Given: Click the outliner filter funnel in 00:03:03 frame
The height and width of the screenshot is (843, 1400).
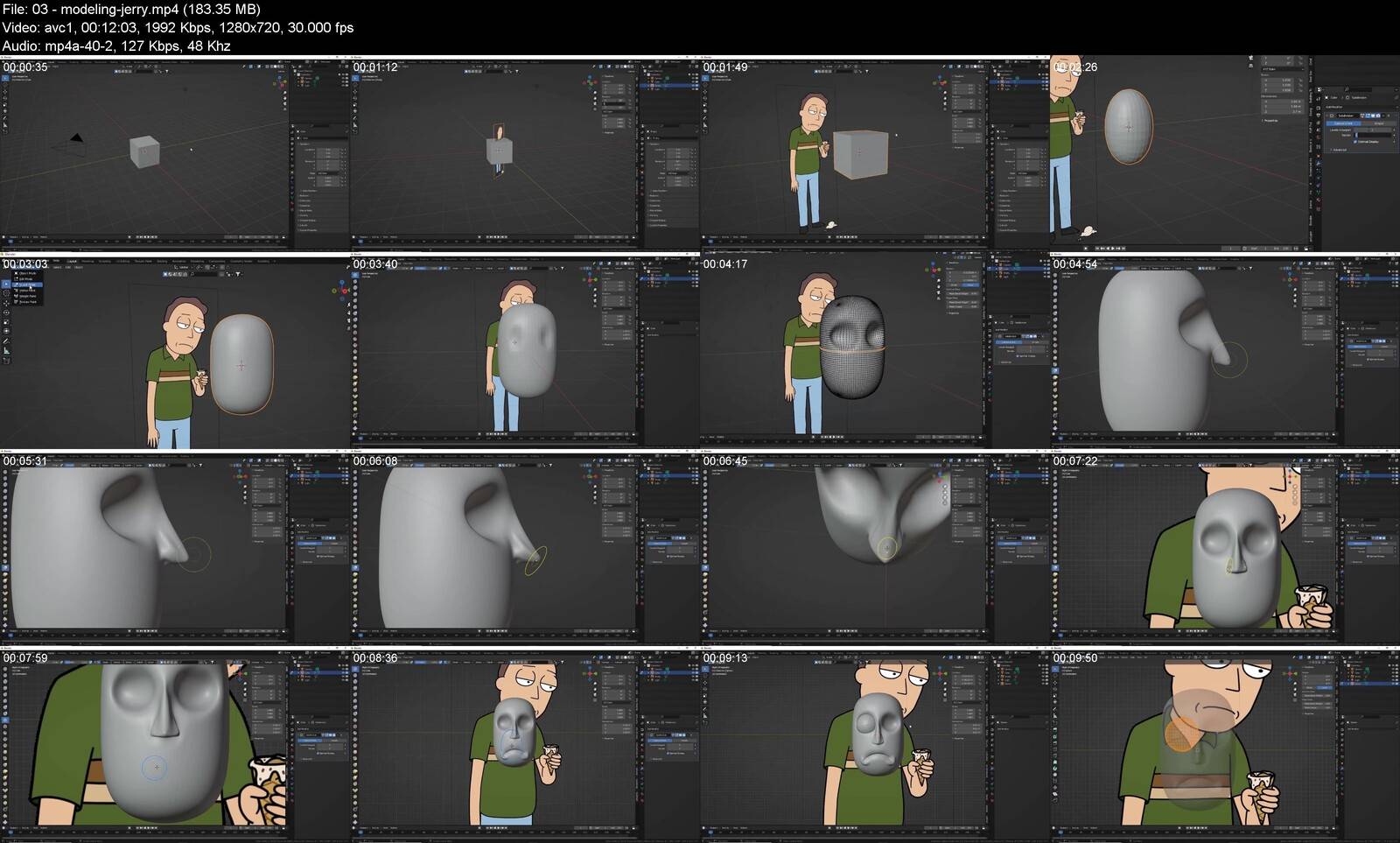Looking at the screenshot, I should point(238,274).
